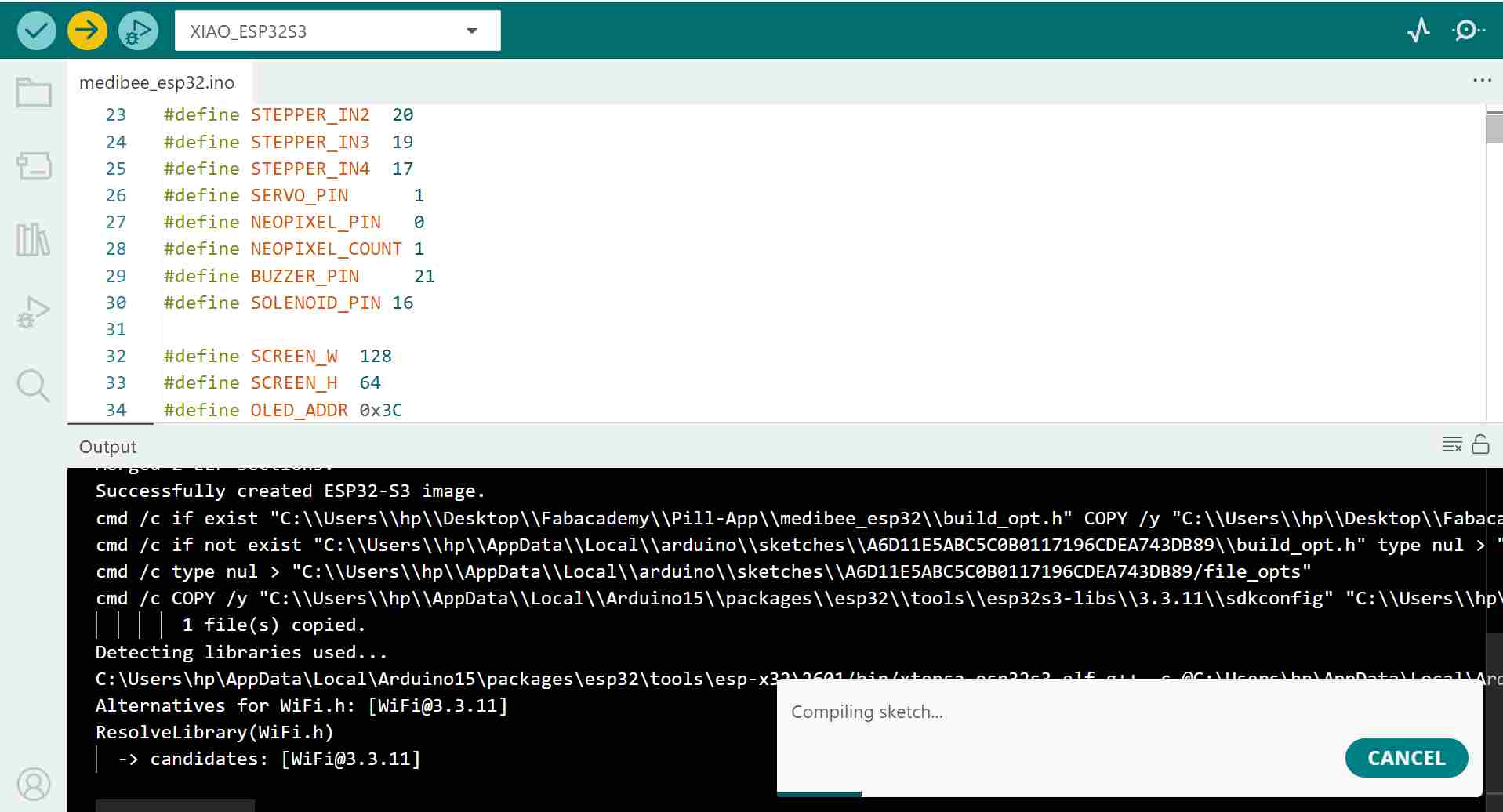Start debugging with the Debug button

[138, 31]
